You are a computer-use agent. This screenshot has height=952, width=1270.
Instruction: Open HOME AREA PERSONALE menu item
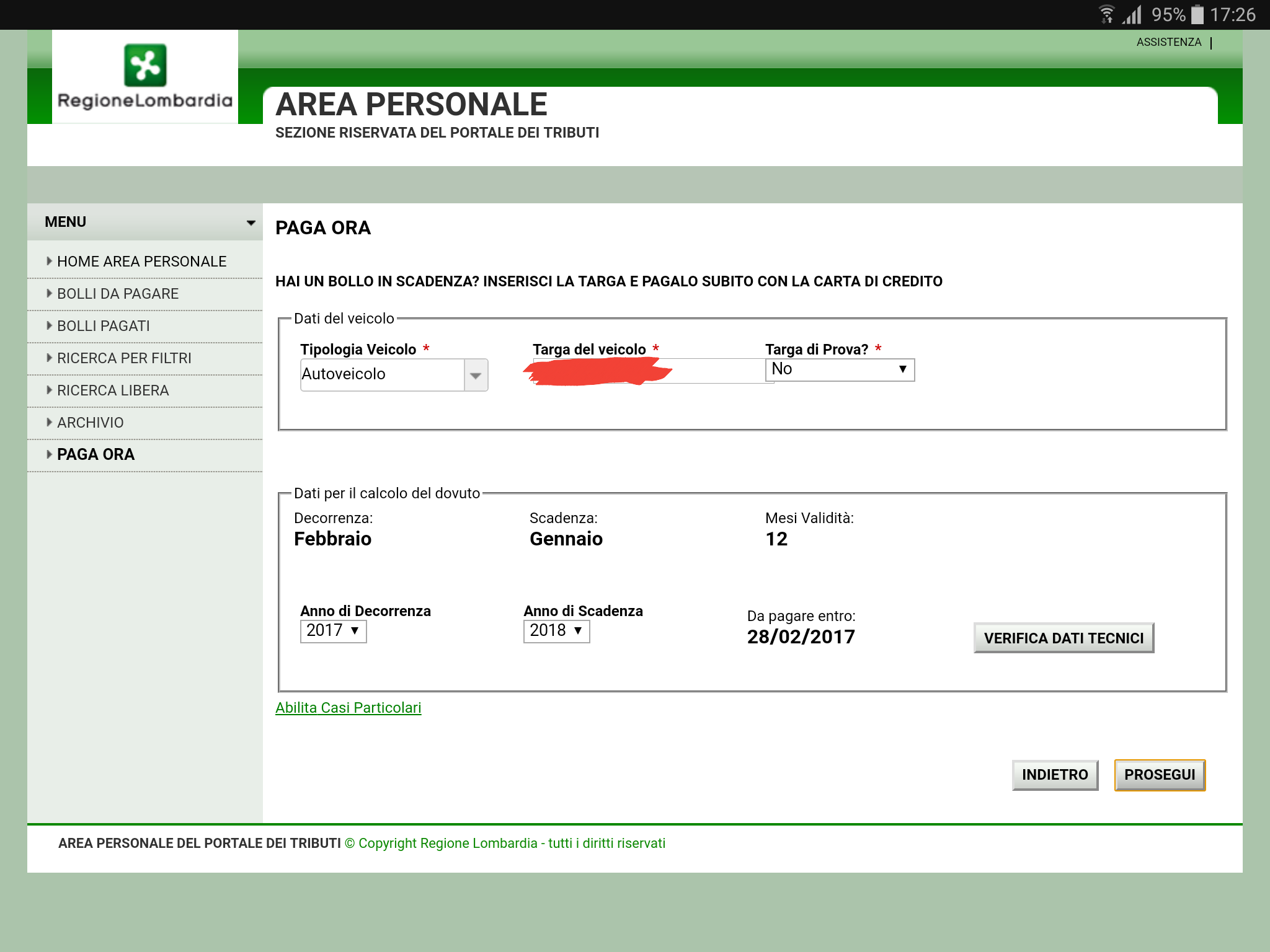(141, 262)
